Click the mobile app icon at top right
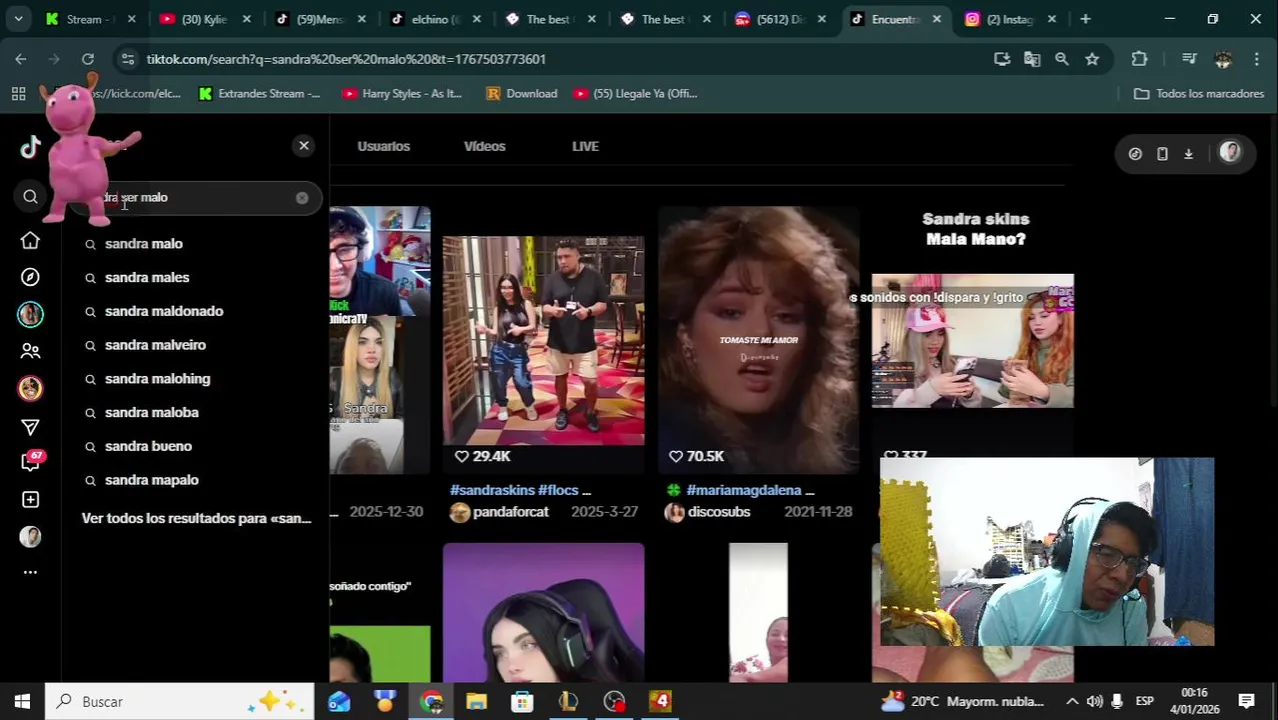Viewport: 1278px width, 720px height. tap(1162, 154)
